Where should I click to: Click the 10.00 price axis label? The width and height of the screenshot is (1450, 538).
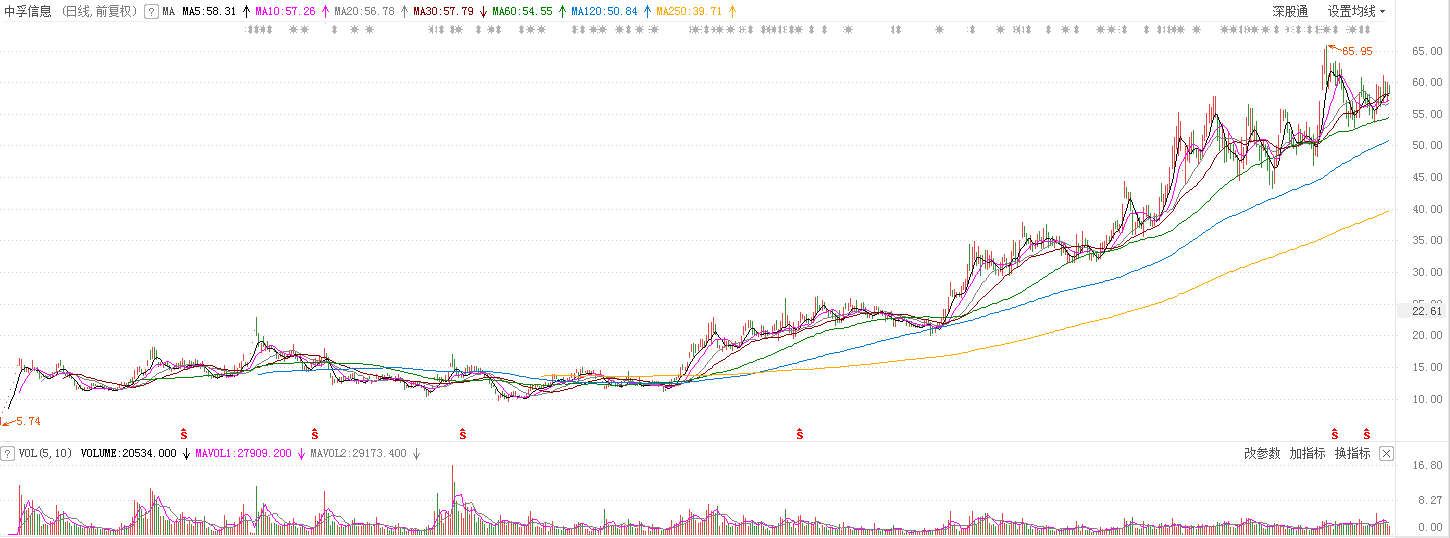[1427, 400]
